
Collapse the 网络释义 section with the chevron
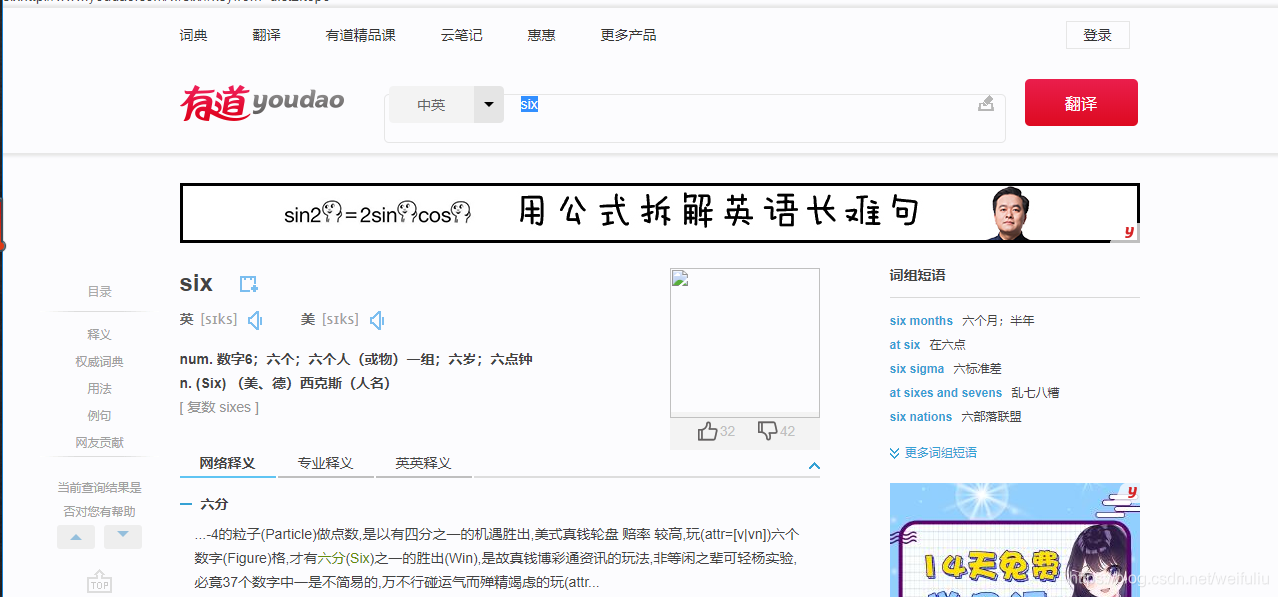click(x=814, y=466)
